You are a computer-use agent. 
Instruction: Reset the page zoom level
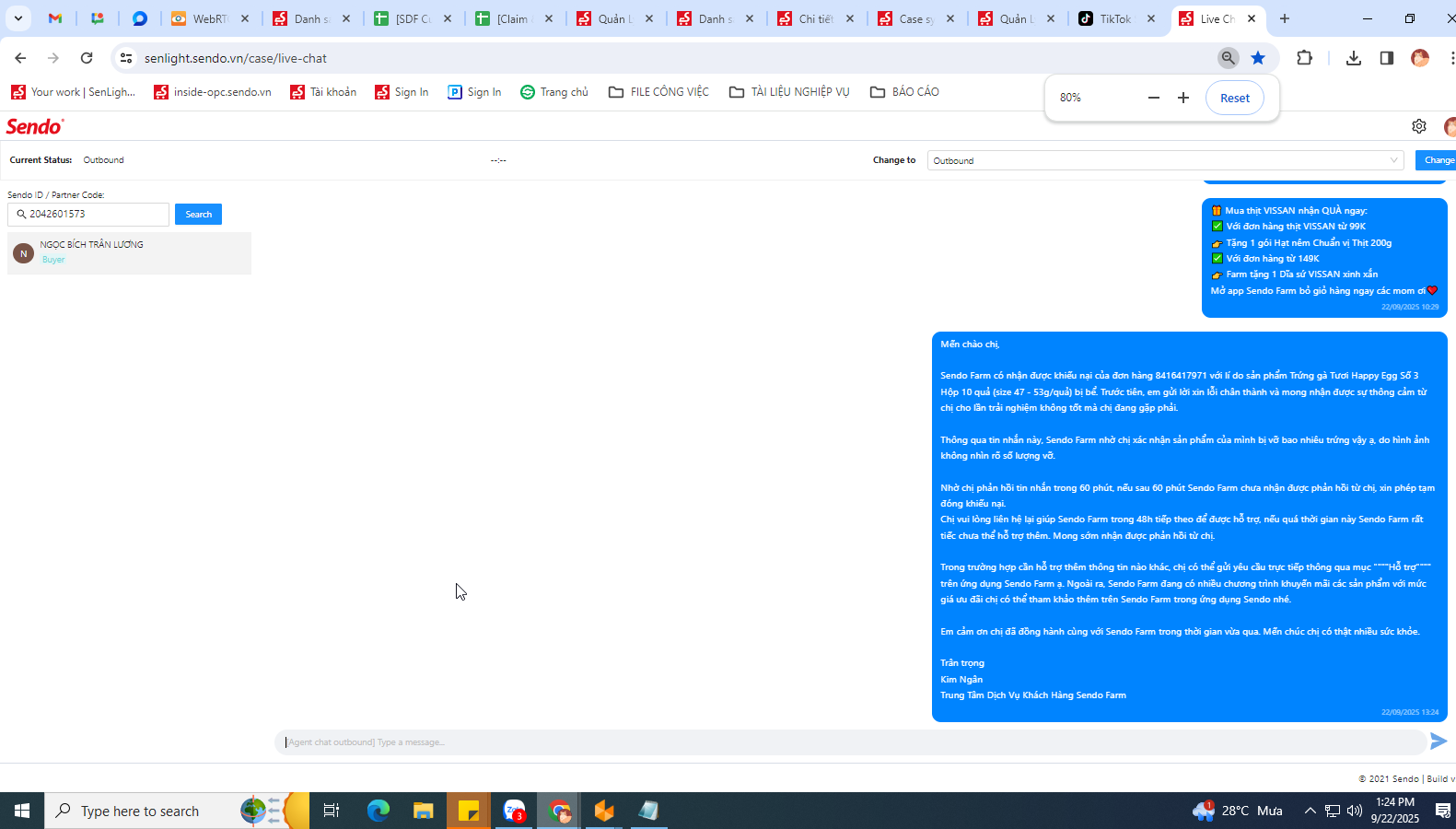1235,98
